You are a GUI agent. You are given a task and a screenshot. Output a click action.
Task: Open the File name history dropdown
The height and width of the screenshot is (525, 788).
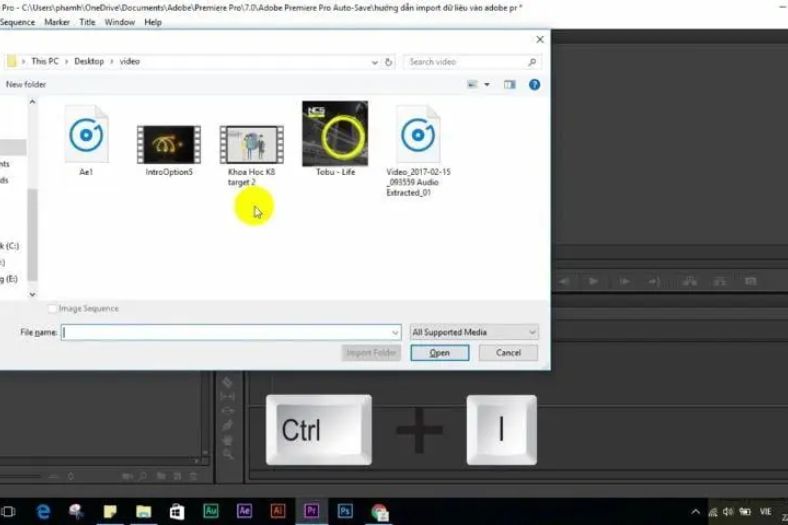pos(395,333)
